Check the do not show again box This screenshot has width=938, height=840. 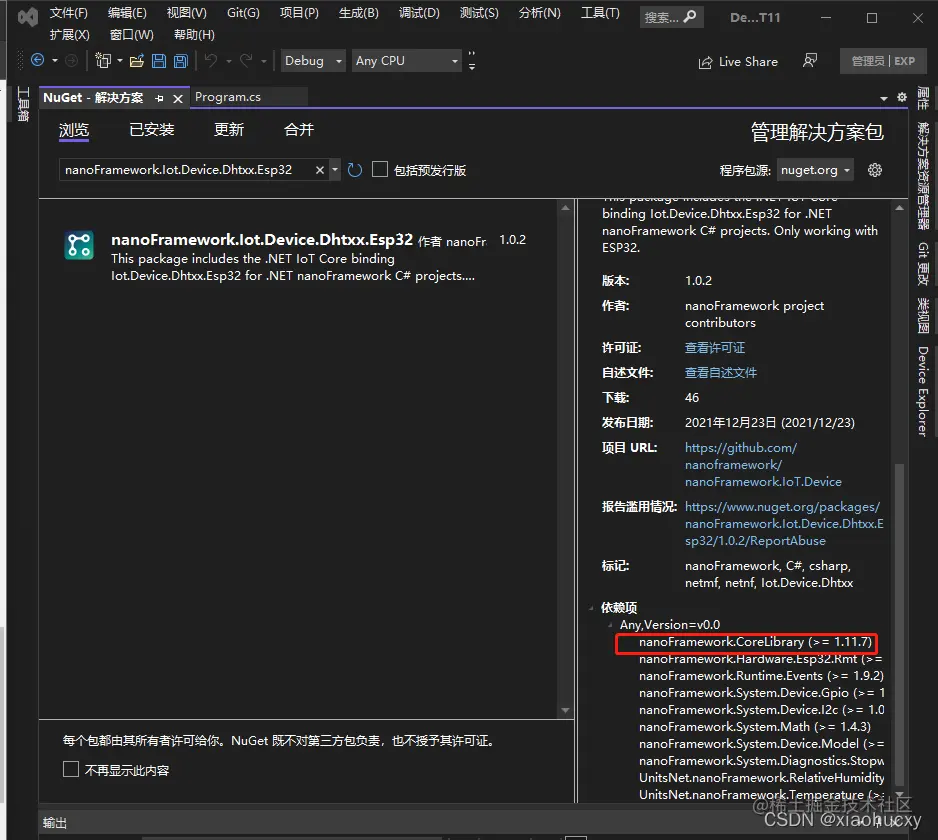pos(71,769)
